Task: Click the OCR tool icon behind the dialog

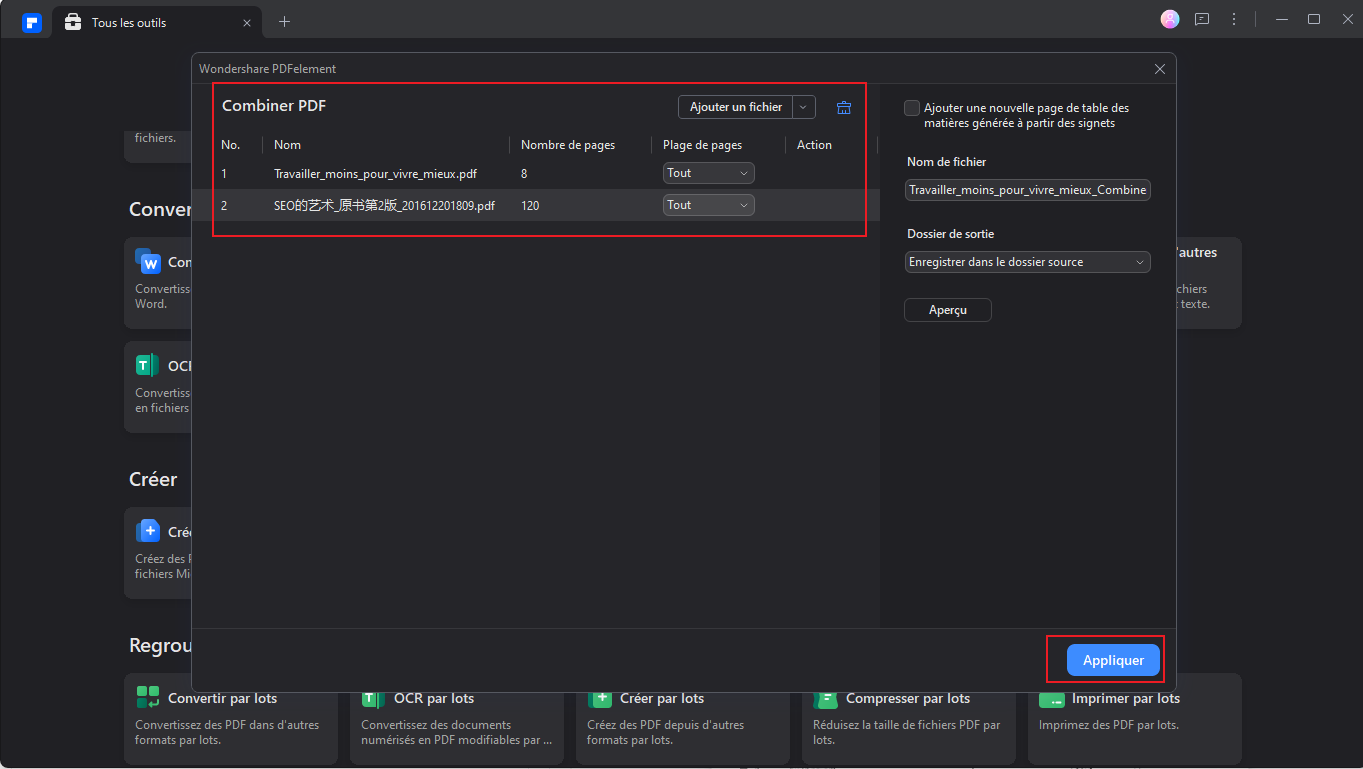Action: 148,365
